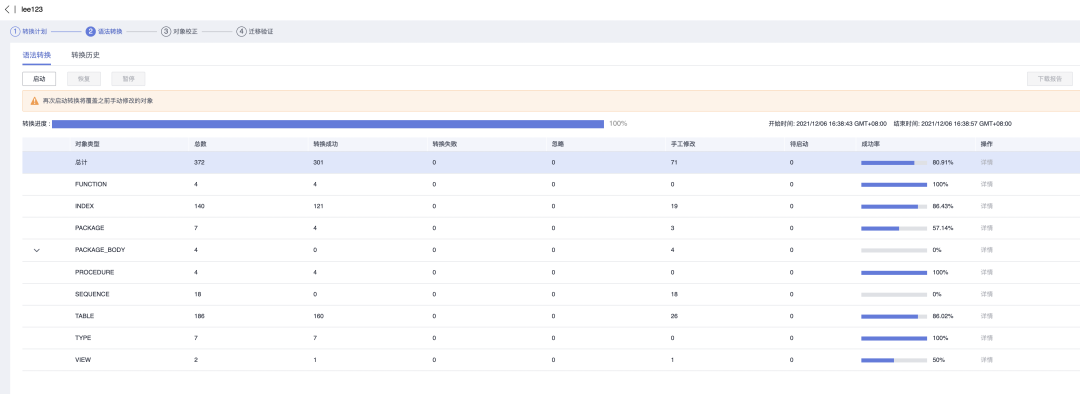The width and height of the screenshot is (1080, 394).
Task: Open 详情 for the SEQUENCE row
Action: 986,294
